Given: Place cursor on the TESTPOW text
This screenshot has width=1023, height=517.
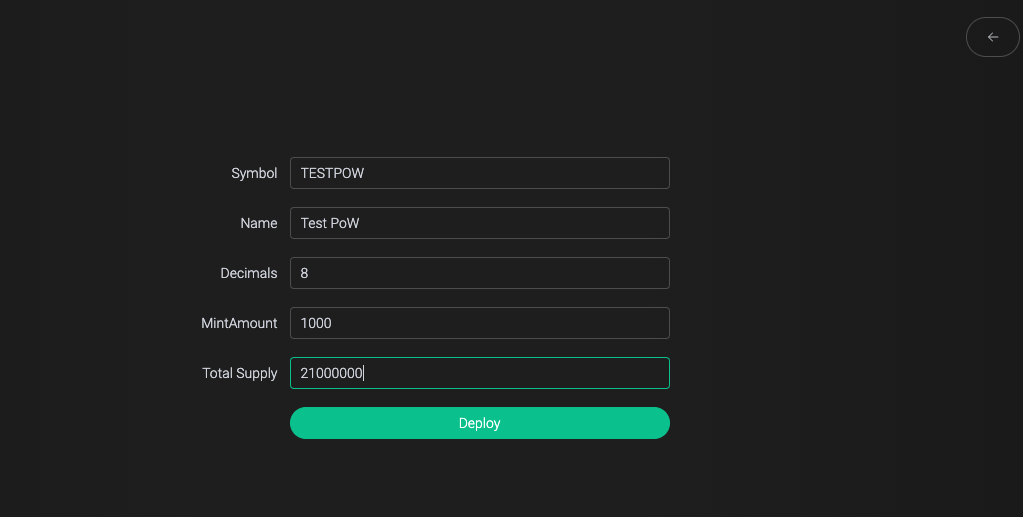Looking at the screenshot, I should pos(332,173).
